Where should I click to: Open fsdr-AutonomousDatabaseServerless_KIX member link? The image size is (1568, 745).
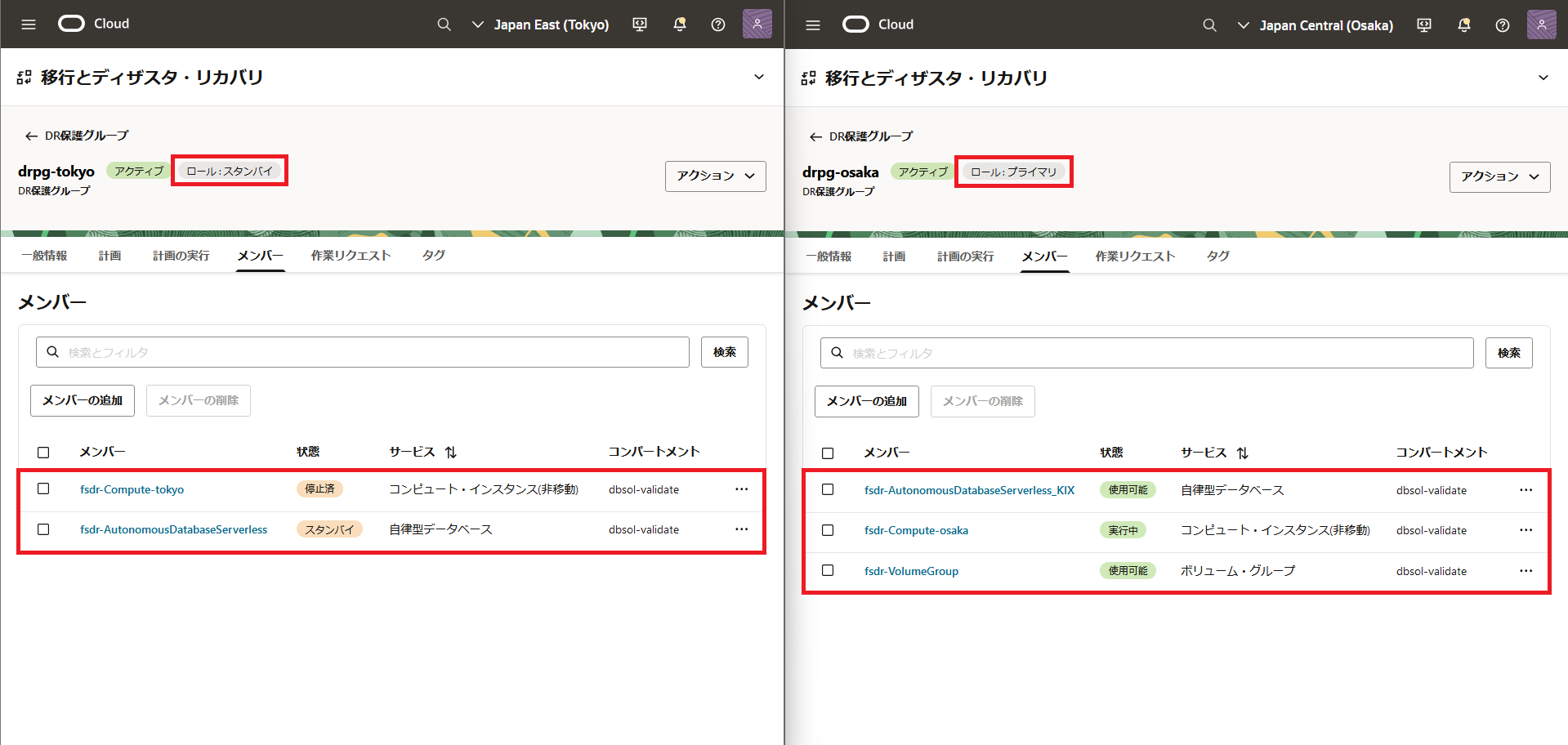(x=969, y=490)
